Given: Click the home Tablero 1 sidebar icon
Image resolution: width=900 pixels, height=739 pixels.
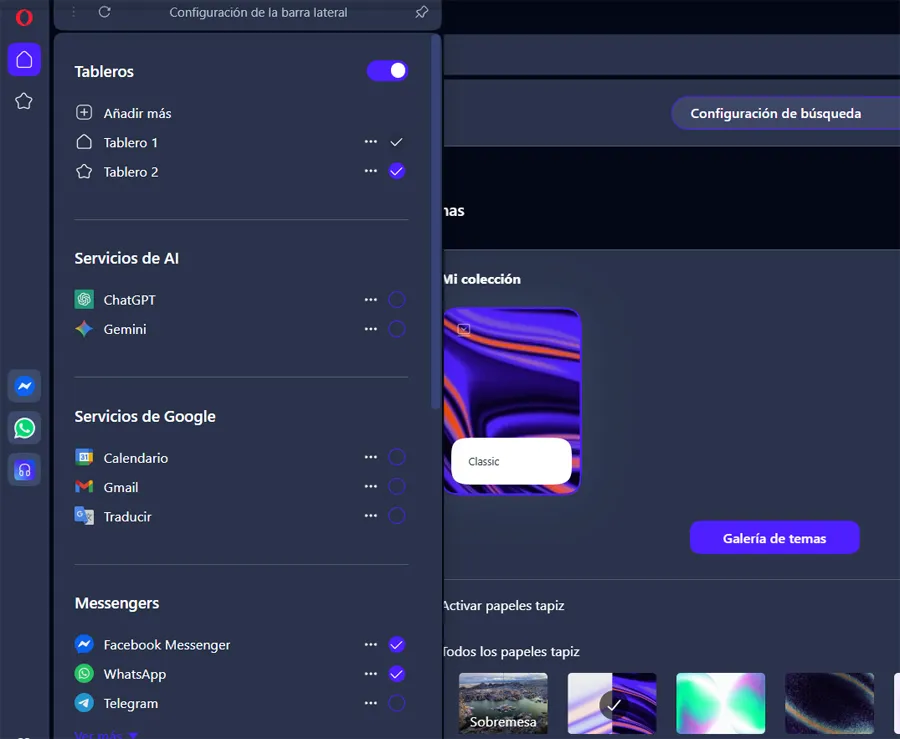Looking at the screenshot, I should coord(24,60).
